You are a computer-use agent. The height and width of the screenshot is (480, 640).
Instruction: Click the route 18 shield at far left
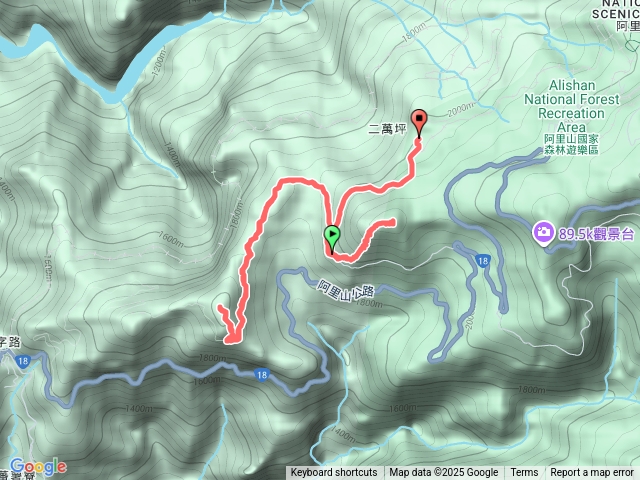23,360
